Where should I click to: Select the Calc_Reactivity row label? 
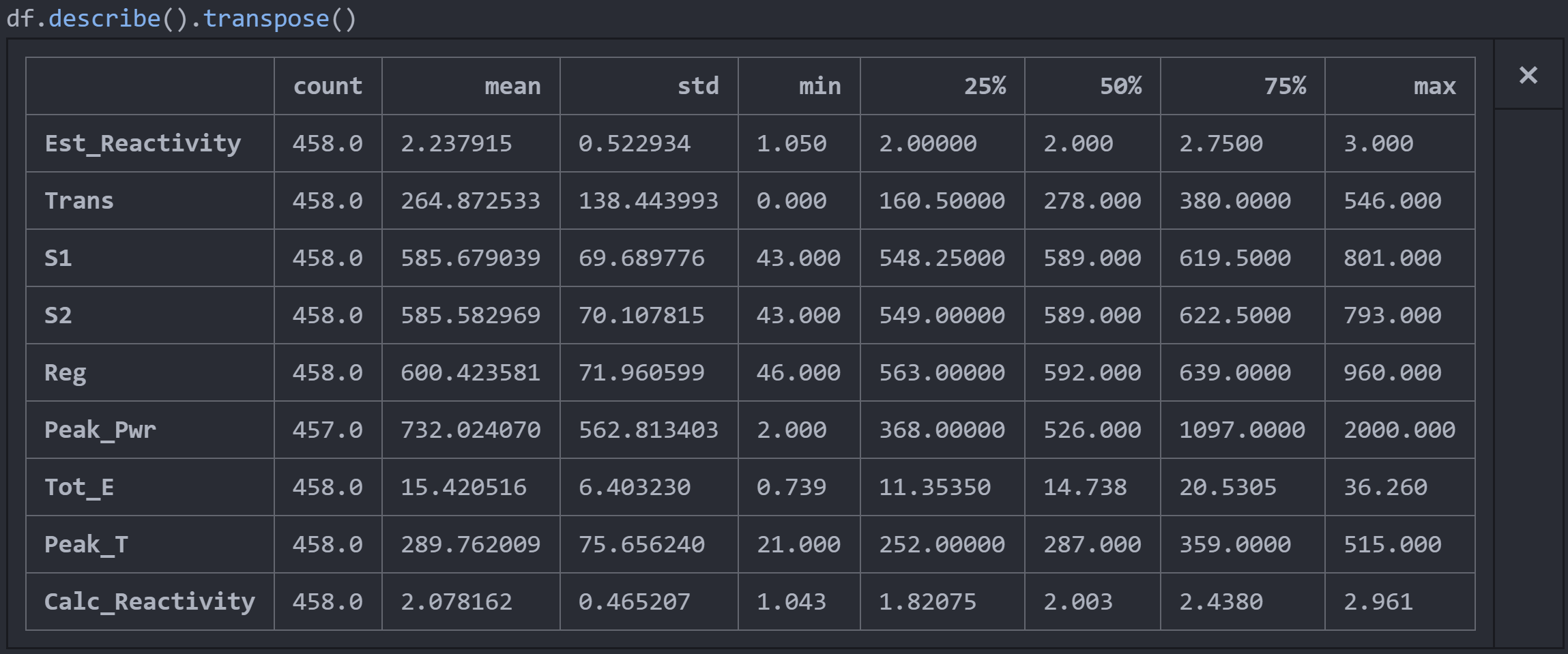(x=149, y=601)
